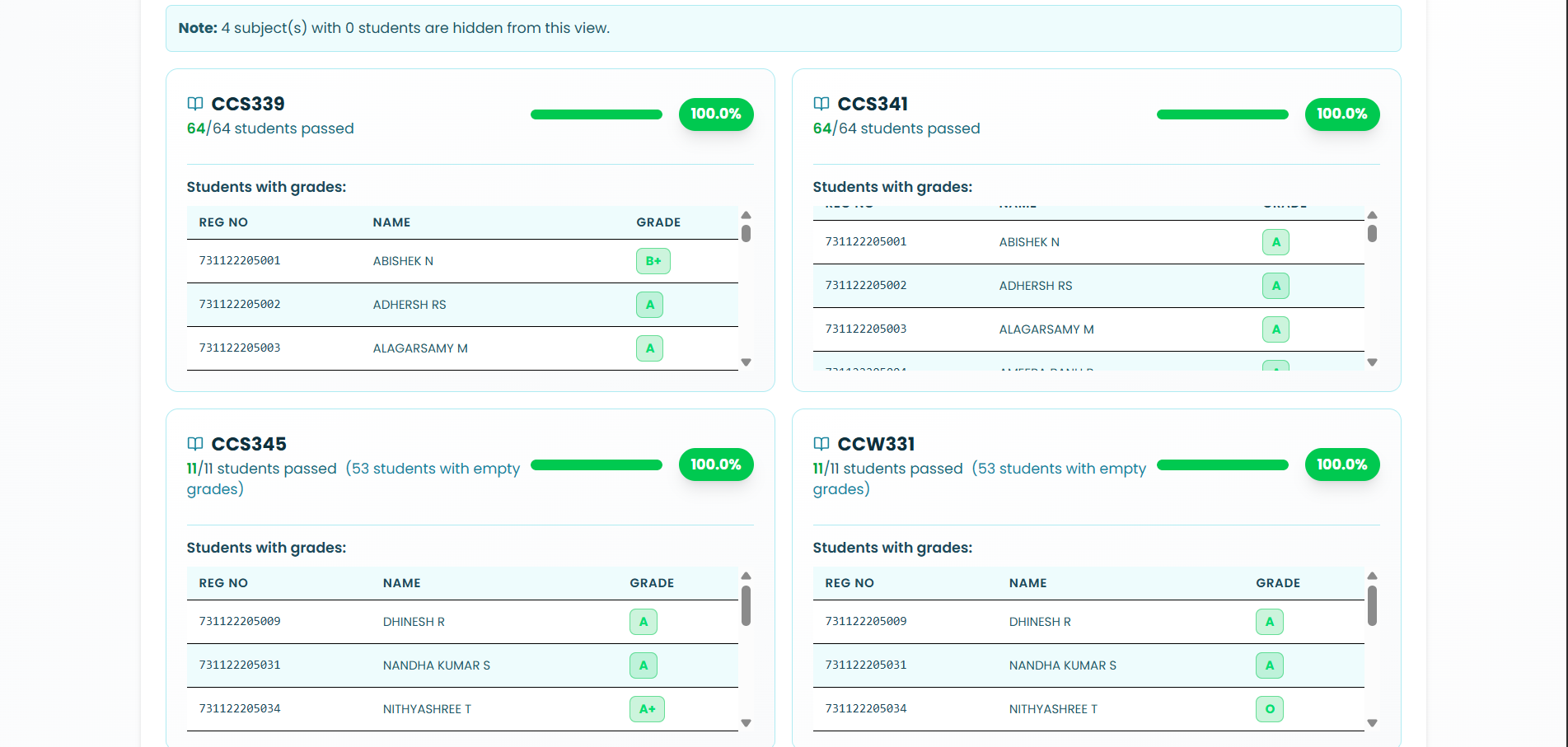Click the 100.0% badge on CCS345 card
Viewport: 1568px width, 747px height.
pos(716,465)
